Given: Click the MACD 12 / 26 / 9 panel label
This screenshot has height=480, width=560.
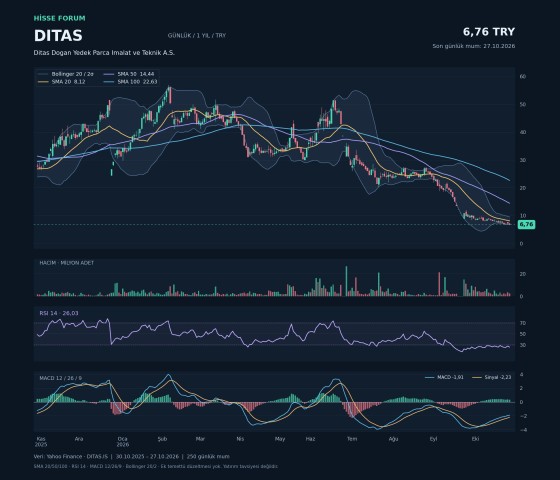Looking at the screenshot, I should click(60, 378).
